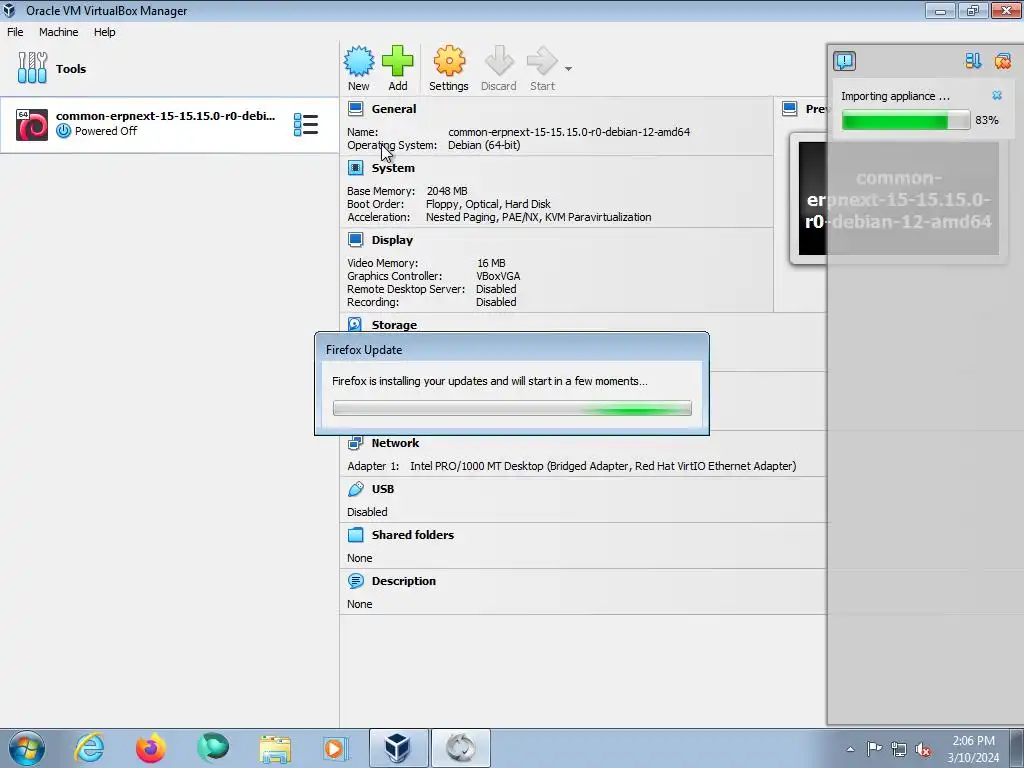1024x768 pixels.
Task: Open the Start button dropdown arrow
Action: pos(568,69)
